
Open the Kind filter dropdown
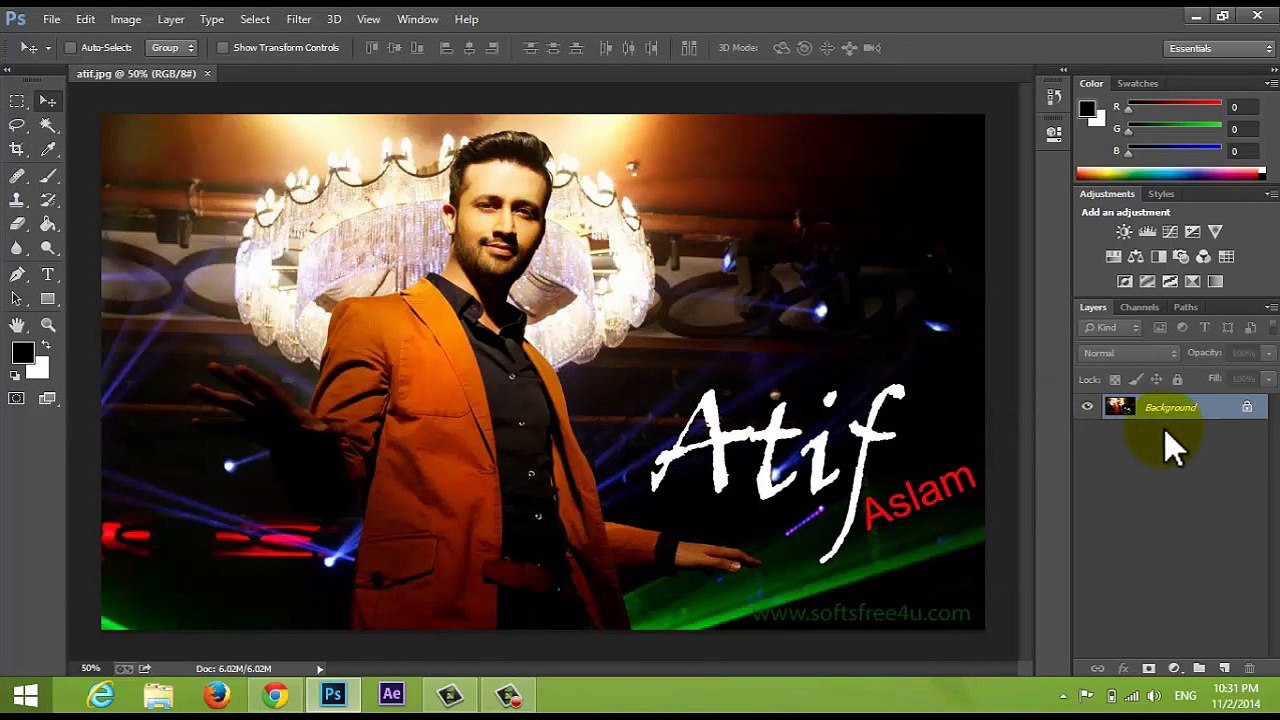(1111, 328)
